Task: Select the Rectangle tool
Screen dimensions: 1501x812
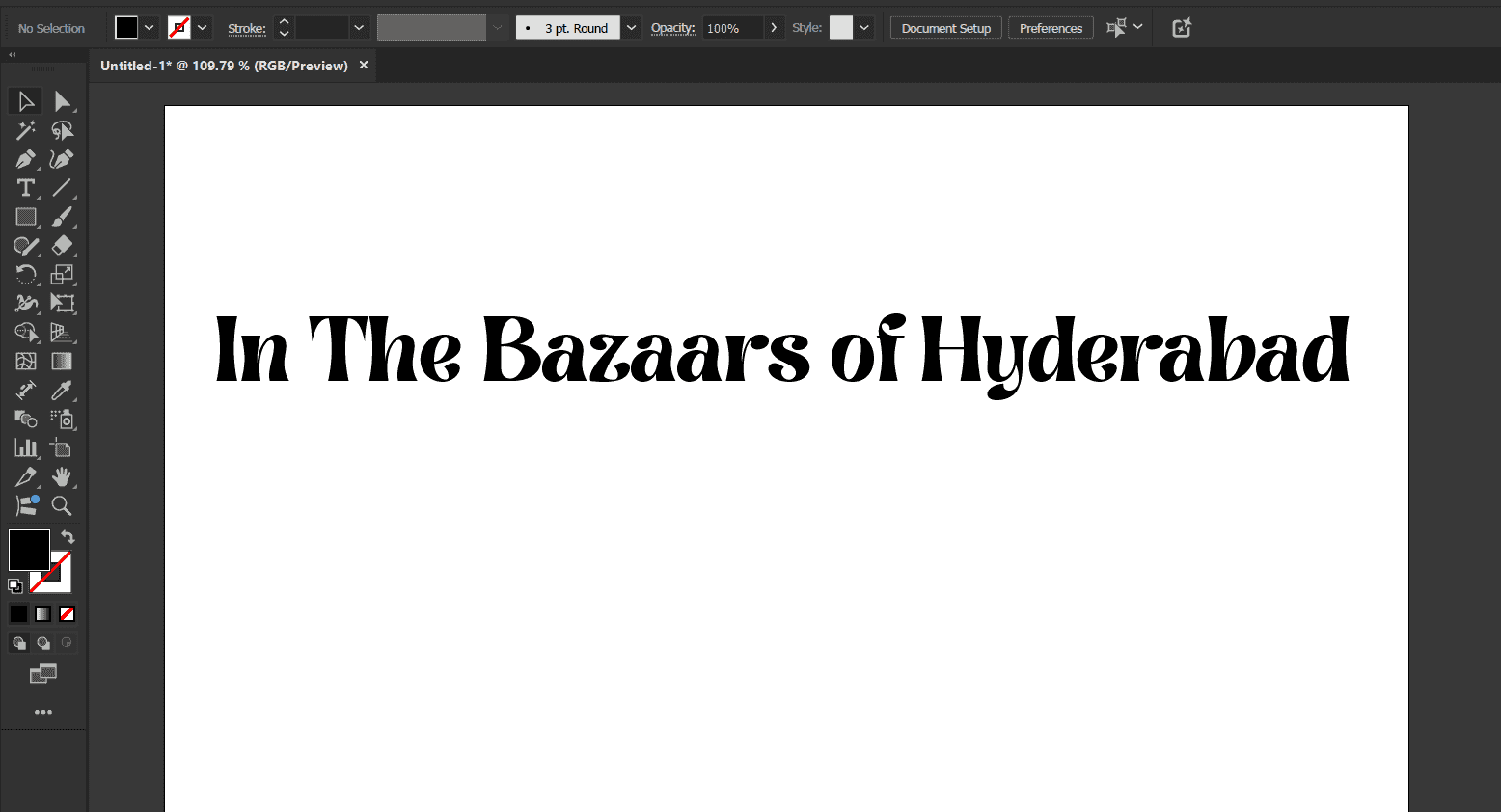Action: tap(26, 217)
